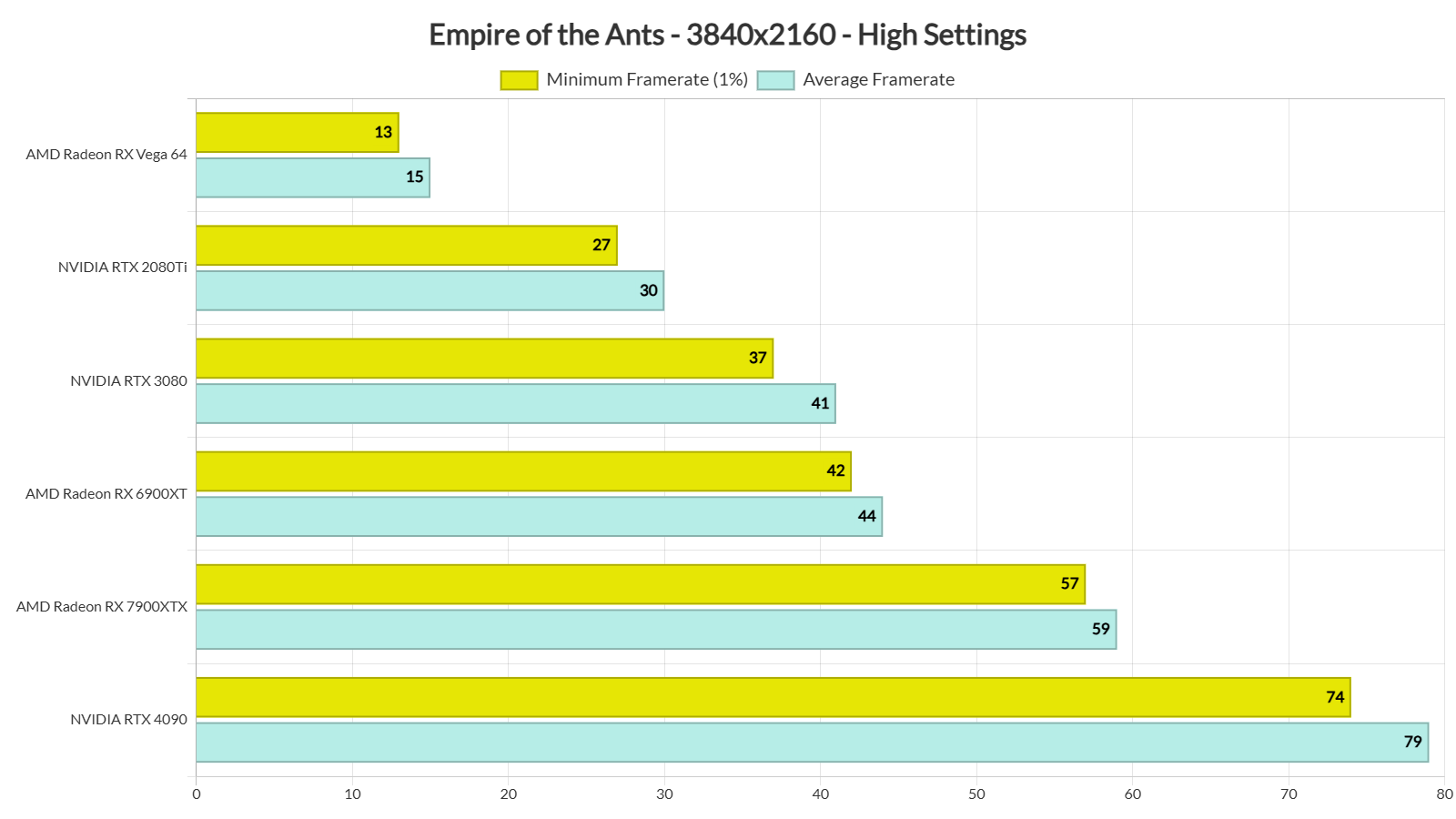The height and width of the screenshot is (819, 1456).
Task: Click the yellow Minimum Framerate legend swatch
Action: (519, 80)
